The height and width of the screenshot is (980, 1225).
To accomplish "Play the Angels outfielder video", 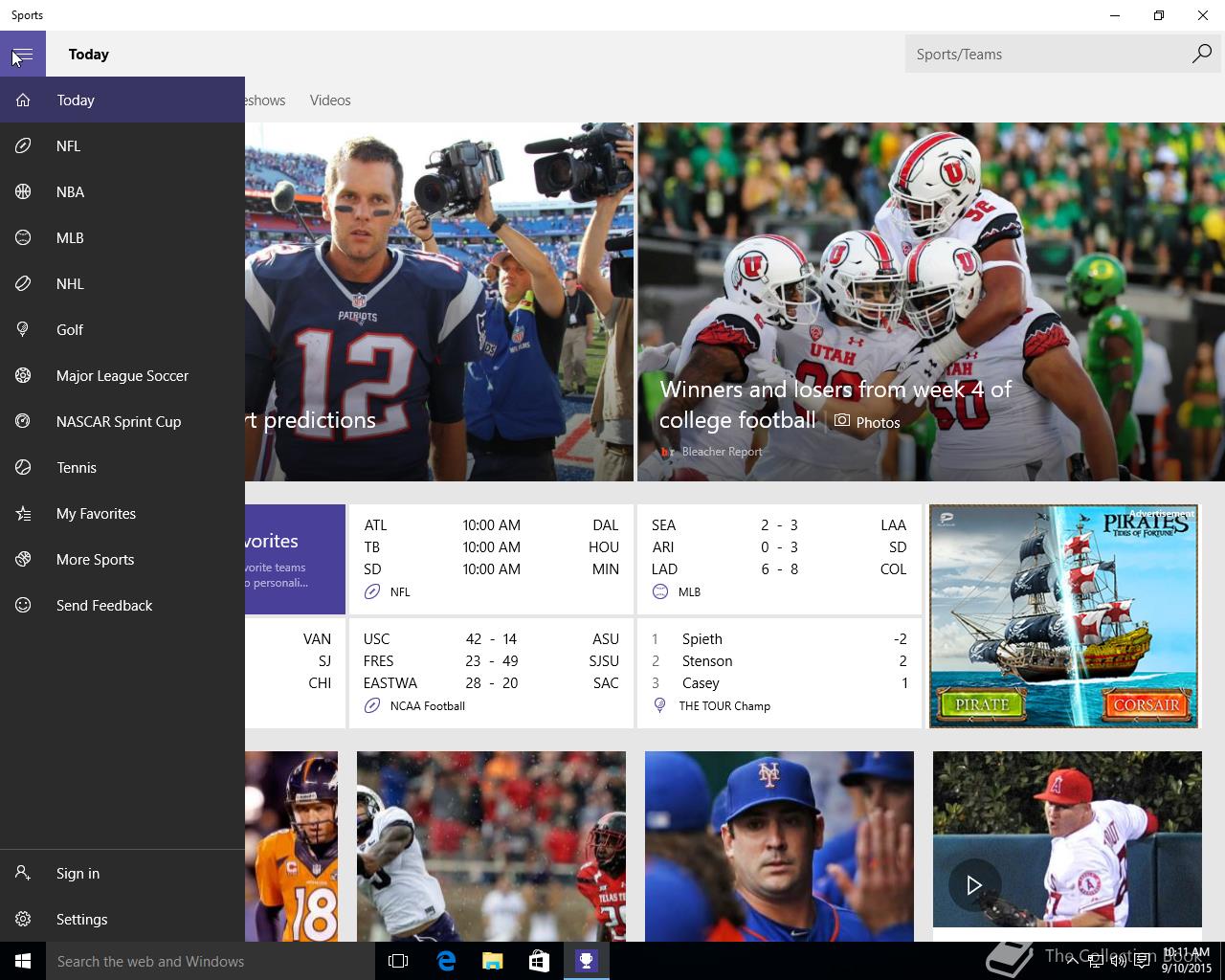I will [973, 885].
